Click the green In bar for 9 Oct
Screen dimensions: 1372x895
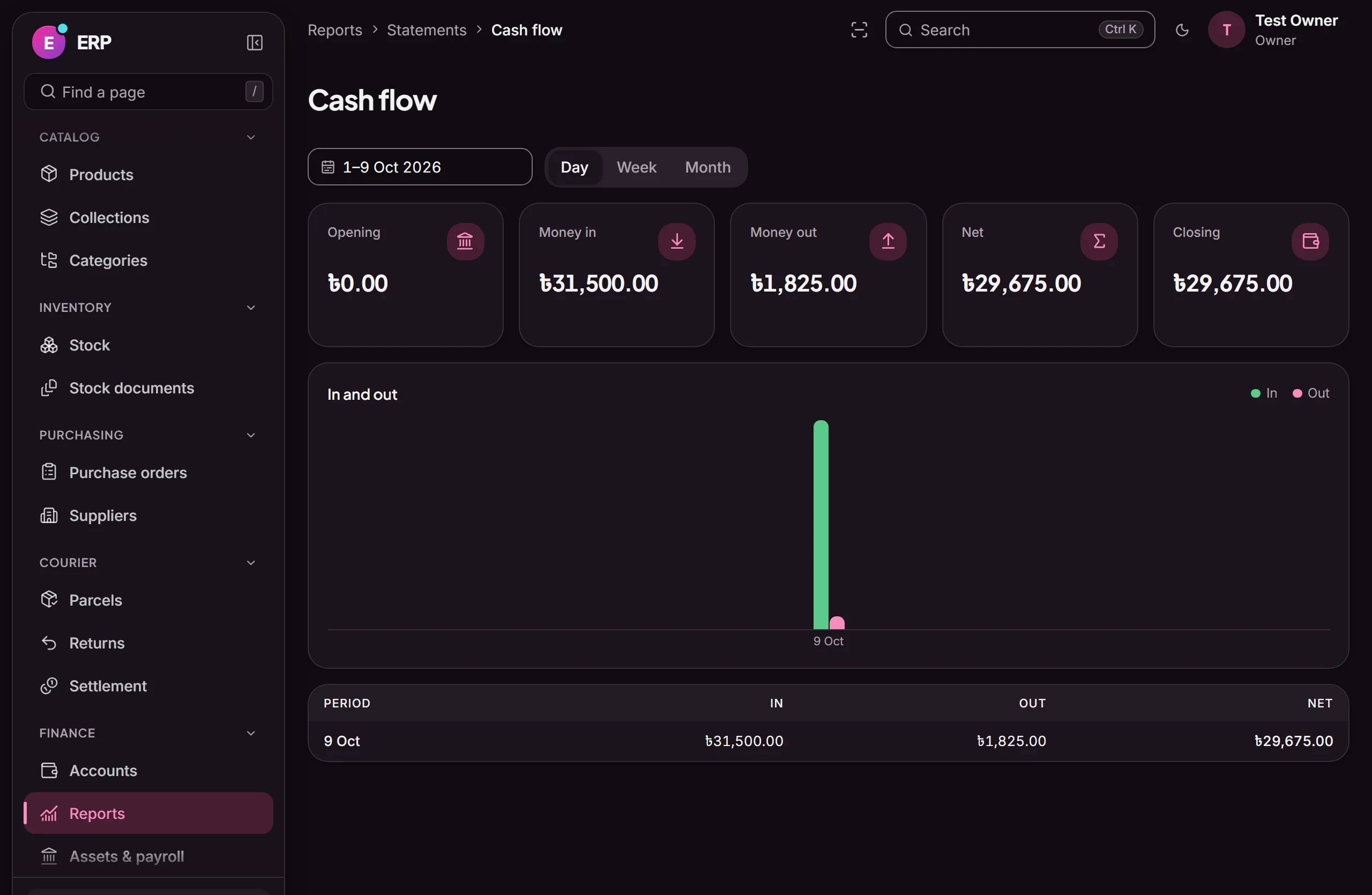pos(821,525)
